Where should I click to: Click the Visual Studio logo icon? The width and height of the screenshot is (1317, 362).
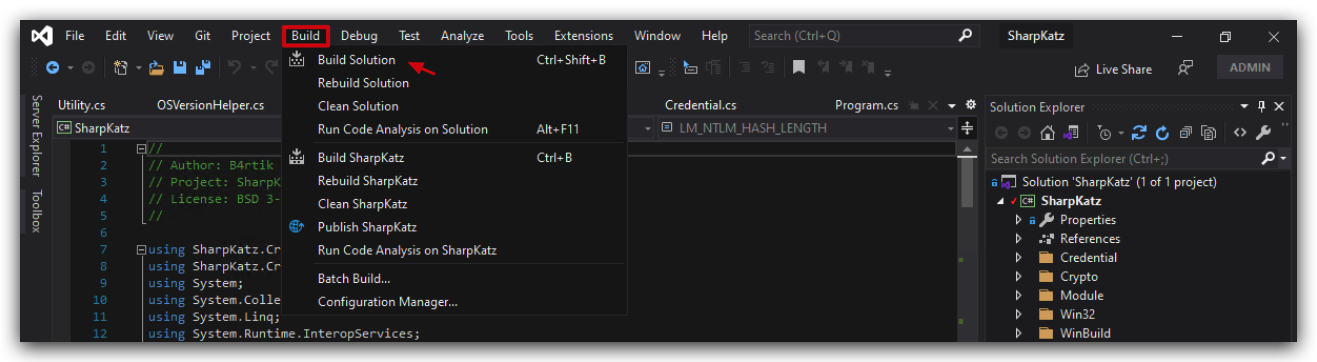pyautogui.click(x=41, y=36)
